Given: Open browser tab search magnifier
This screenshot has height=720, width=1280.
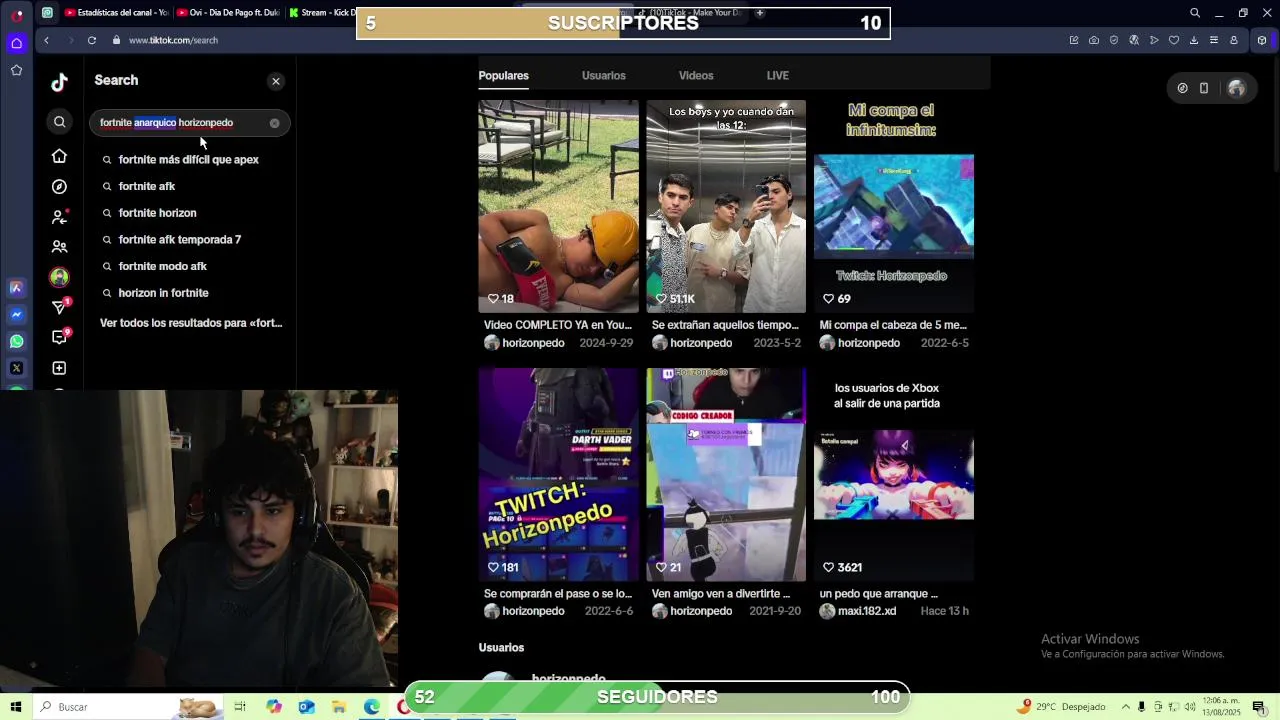Looking at the screenshot, I should 1195,13.
